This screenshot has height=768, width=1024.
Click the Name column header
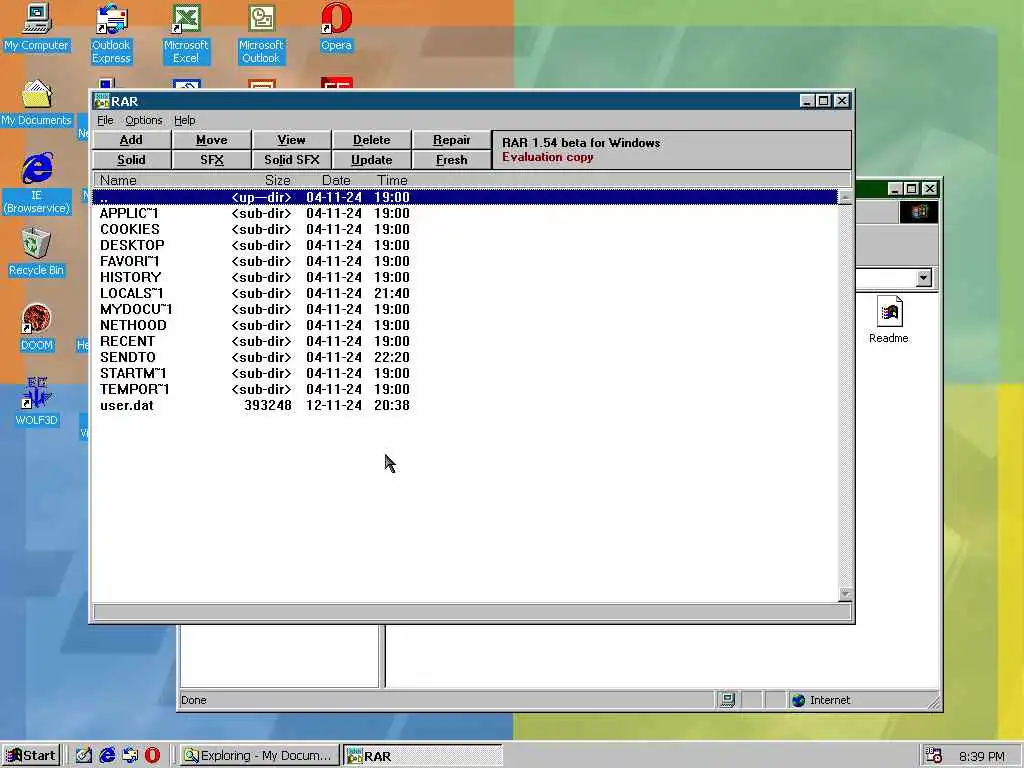pos(118,180)
